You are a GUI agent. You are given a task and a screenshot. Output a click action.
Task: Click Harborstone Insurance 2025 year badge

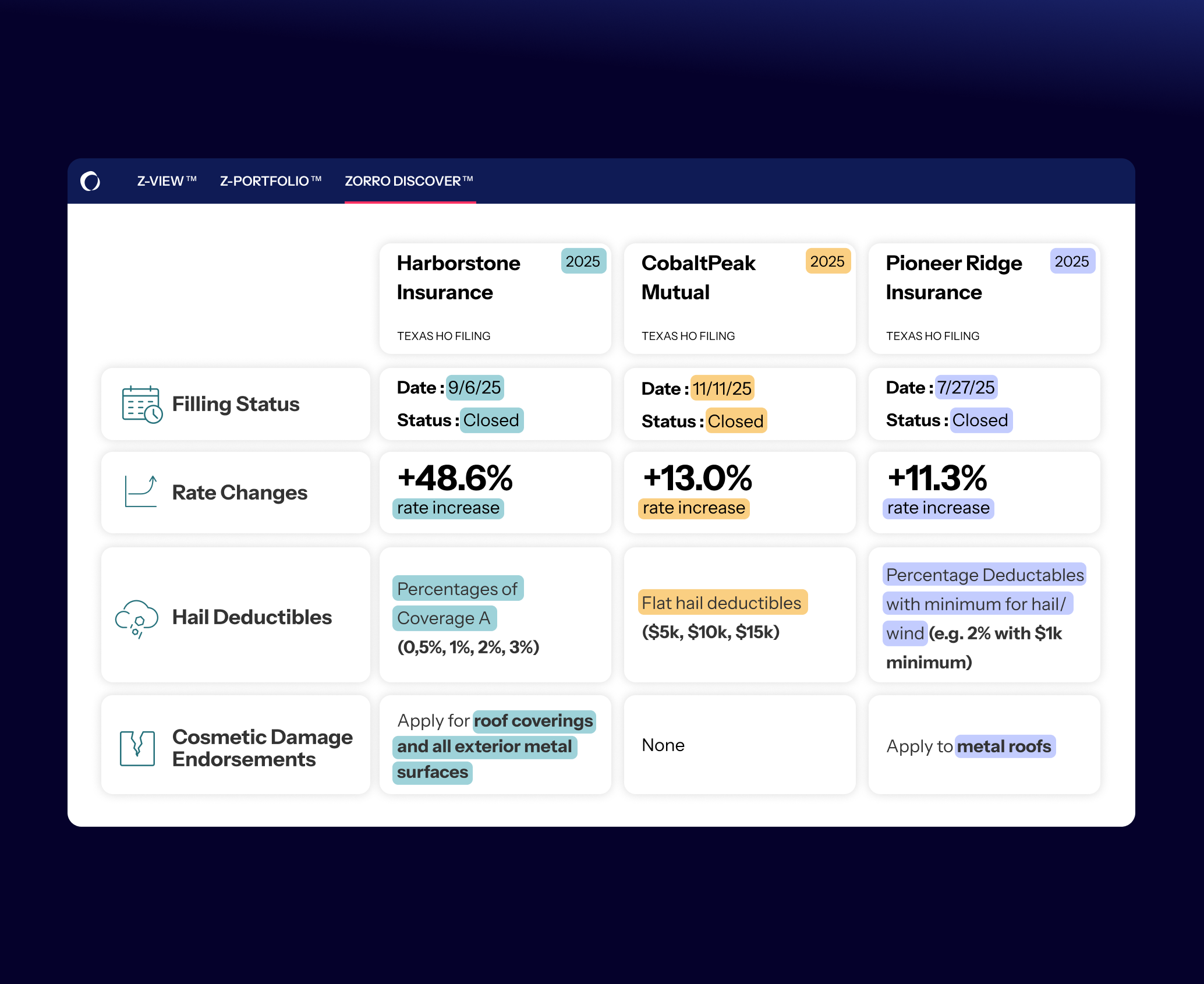[x=583, y=261]
